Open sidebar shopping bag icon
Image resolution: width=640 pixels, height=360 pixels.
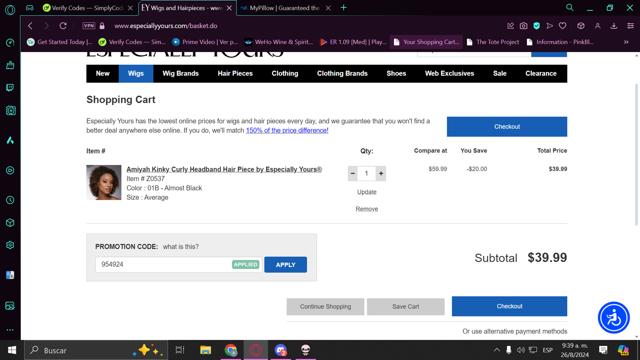click(10, 65)
